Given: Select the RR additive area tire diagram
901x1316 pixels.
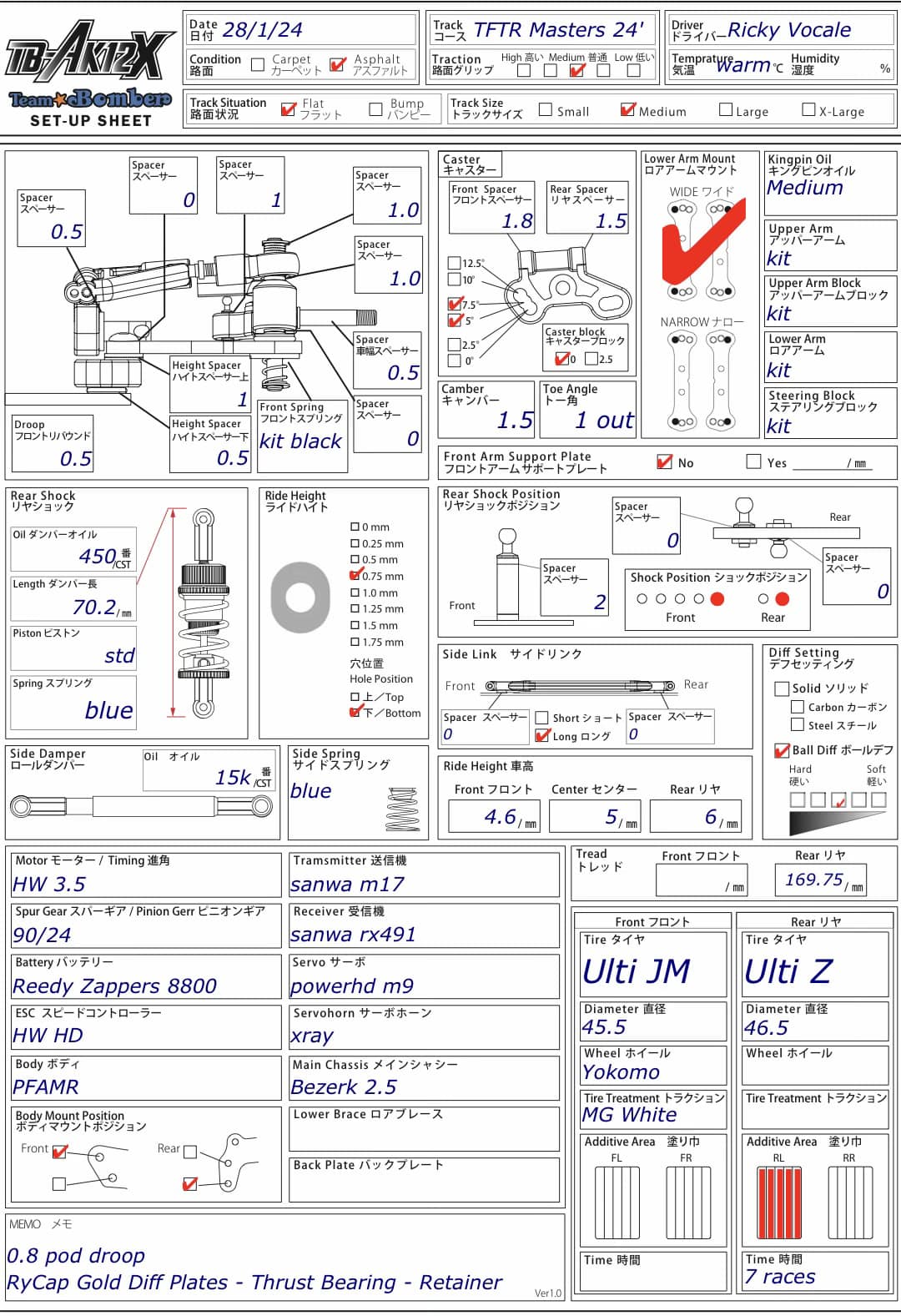Looking at the screenshot, I should tap(849, 1203).
